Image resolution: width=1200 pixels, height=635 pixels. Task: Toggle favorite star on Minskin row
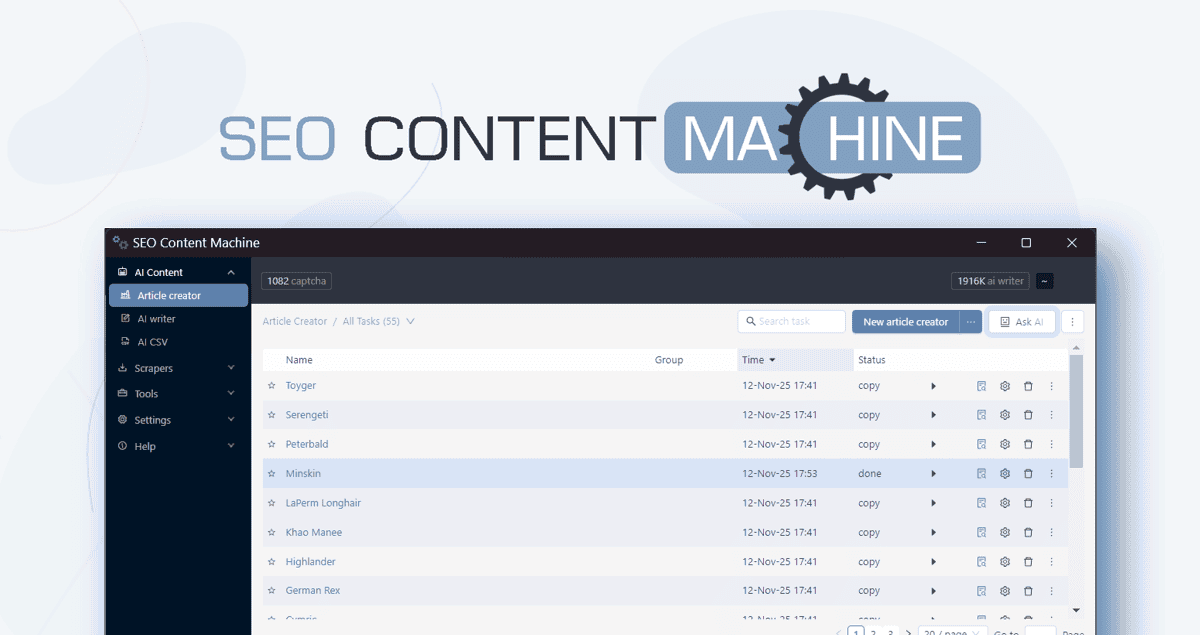(271, 474)
